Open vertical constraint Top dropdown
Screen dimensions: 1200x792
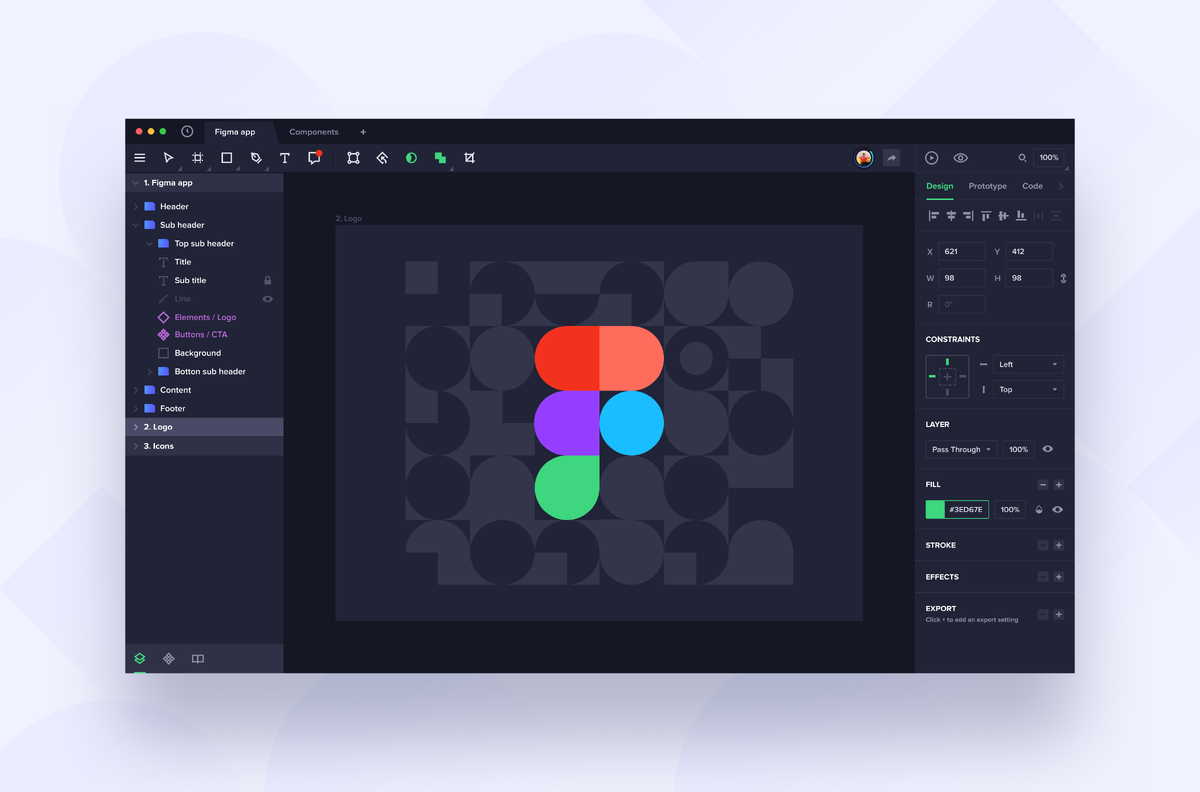pyautogui.click(x=1028, y=389)
